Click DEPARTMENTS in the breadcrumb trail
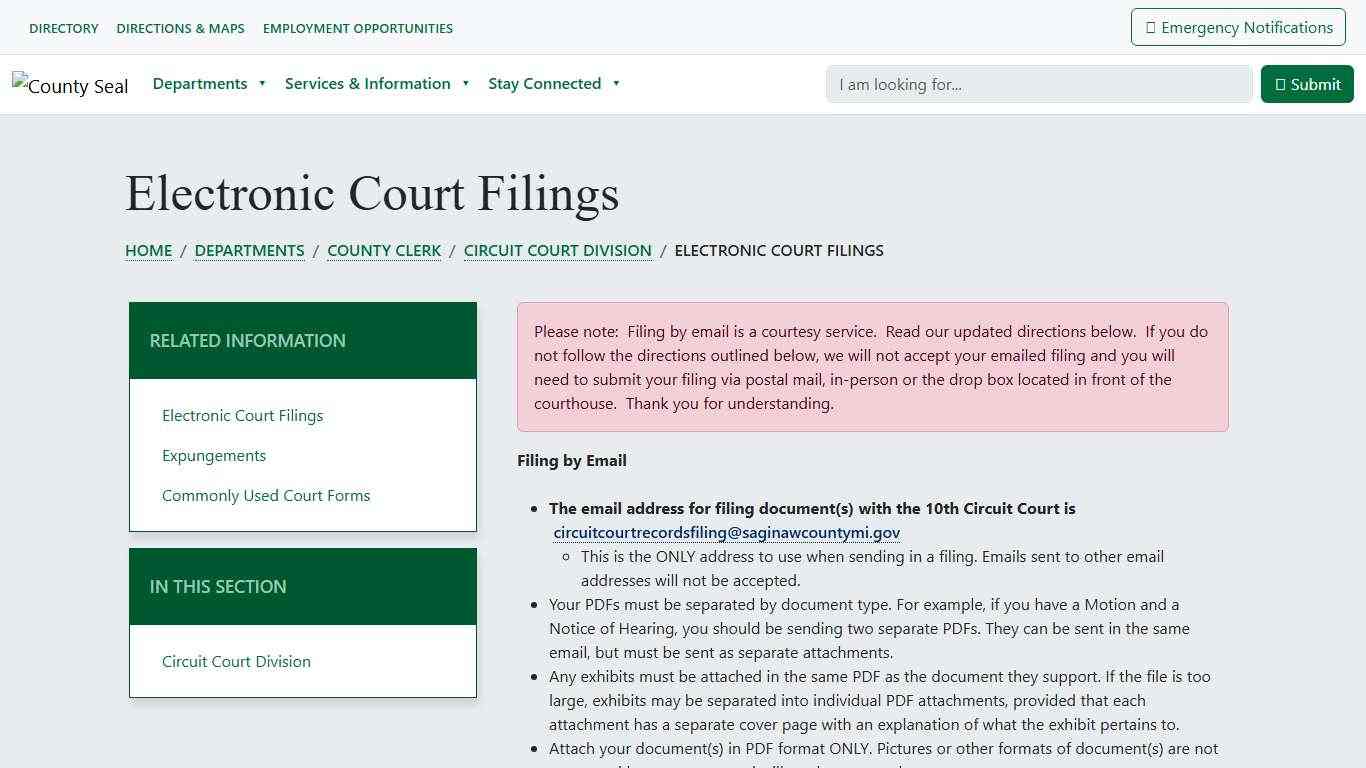 click(x=249, y=250)
